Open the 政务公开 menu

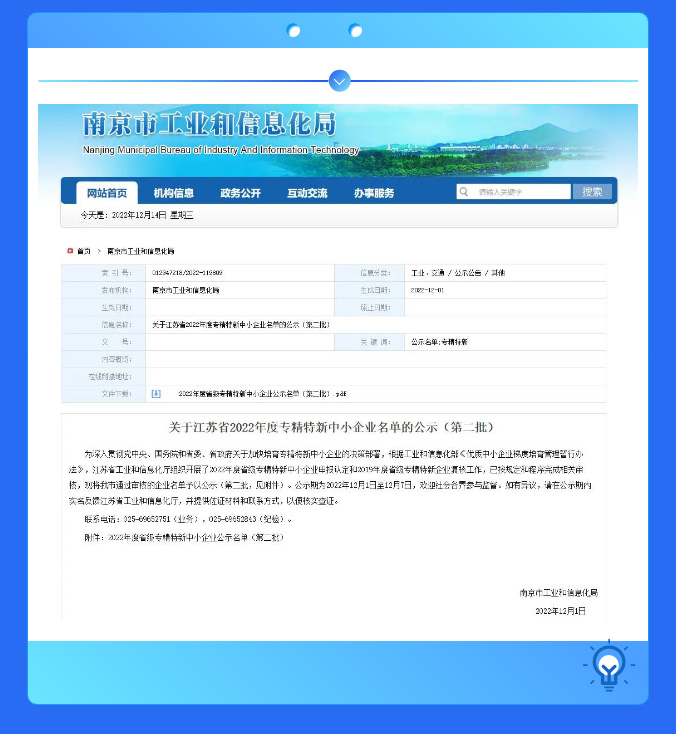click(x=240, y=193)
